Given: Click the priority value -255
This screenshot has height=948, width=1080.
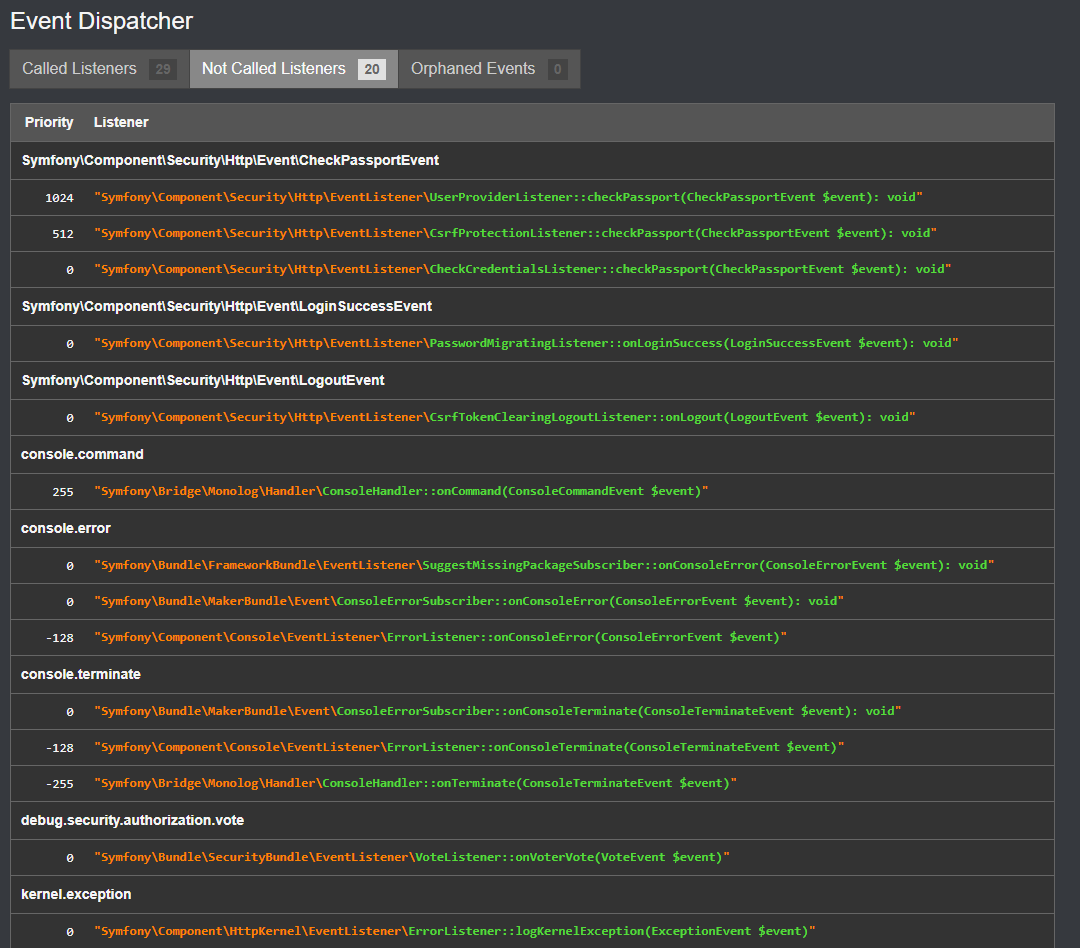Looking at the screenshot, I should [60, 784].
